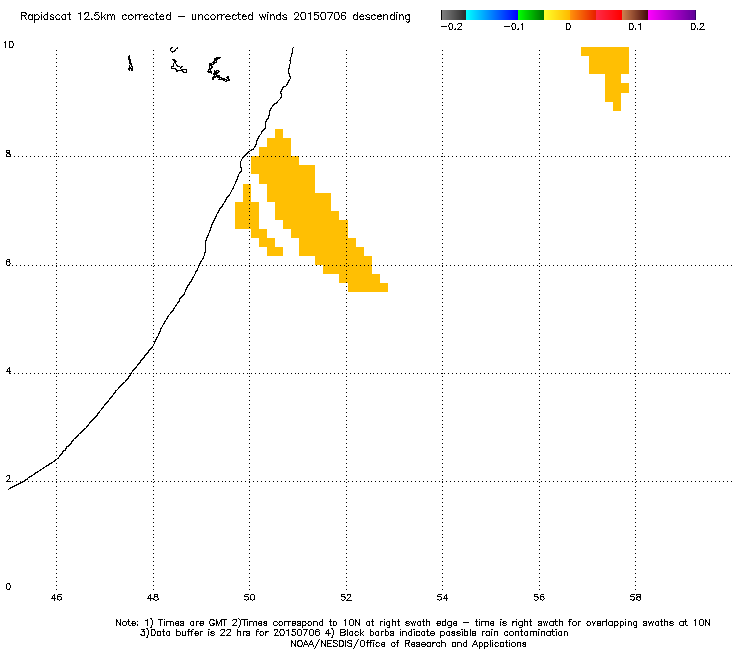Click the longitude label 54

pos(442,598)
